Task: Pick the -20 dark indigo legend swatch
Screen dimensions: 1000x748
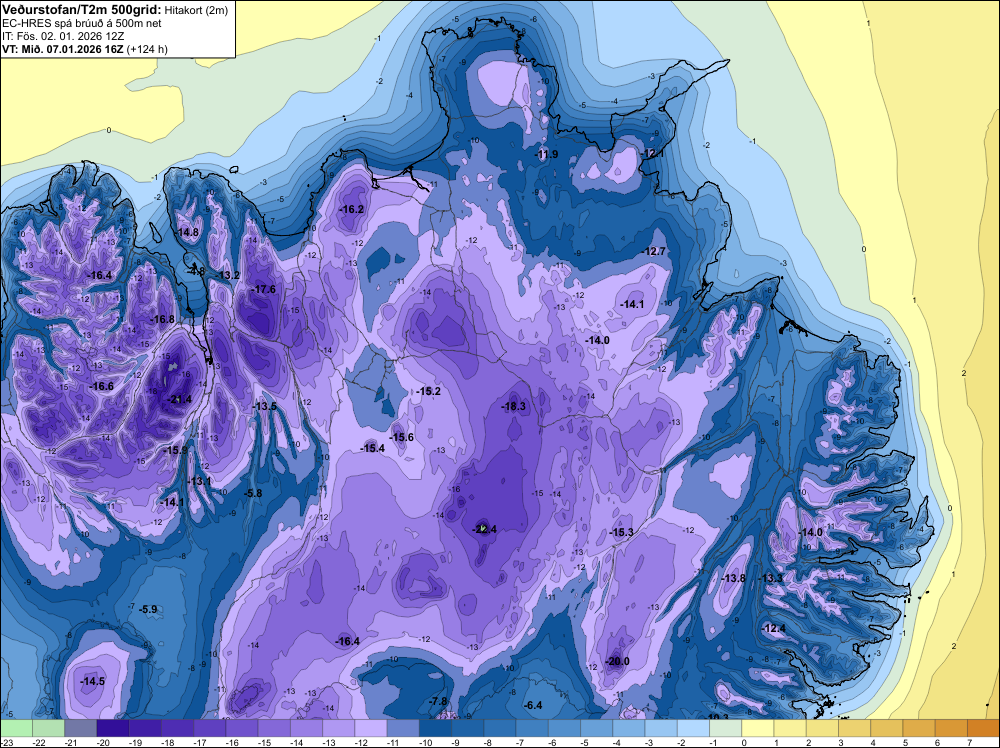Action: click(113, 728)
